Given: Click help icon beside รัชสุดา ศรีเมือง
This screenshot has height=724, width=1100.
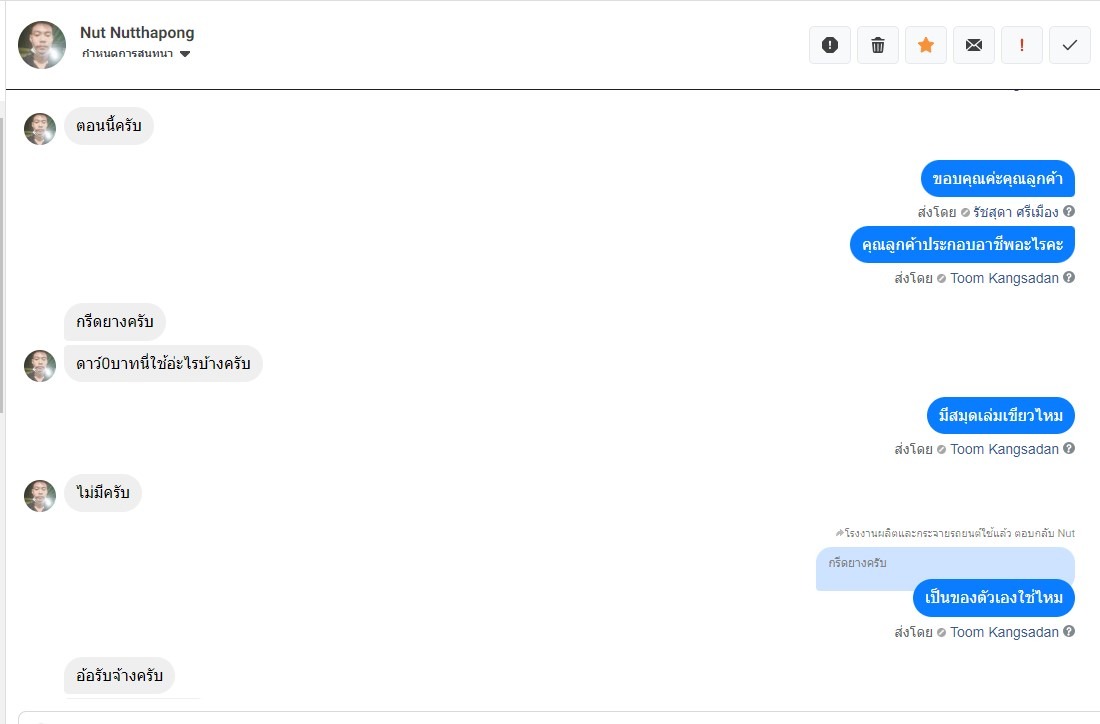Looking at the screenshot, I should [x=1069, y=211].
